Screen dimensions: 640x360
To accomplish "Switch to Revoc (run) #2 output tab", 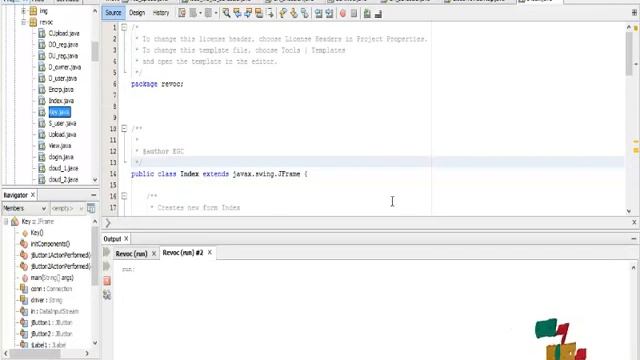I will click(183, 253).
